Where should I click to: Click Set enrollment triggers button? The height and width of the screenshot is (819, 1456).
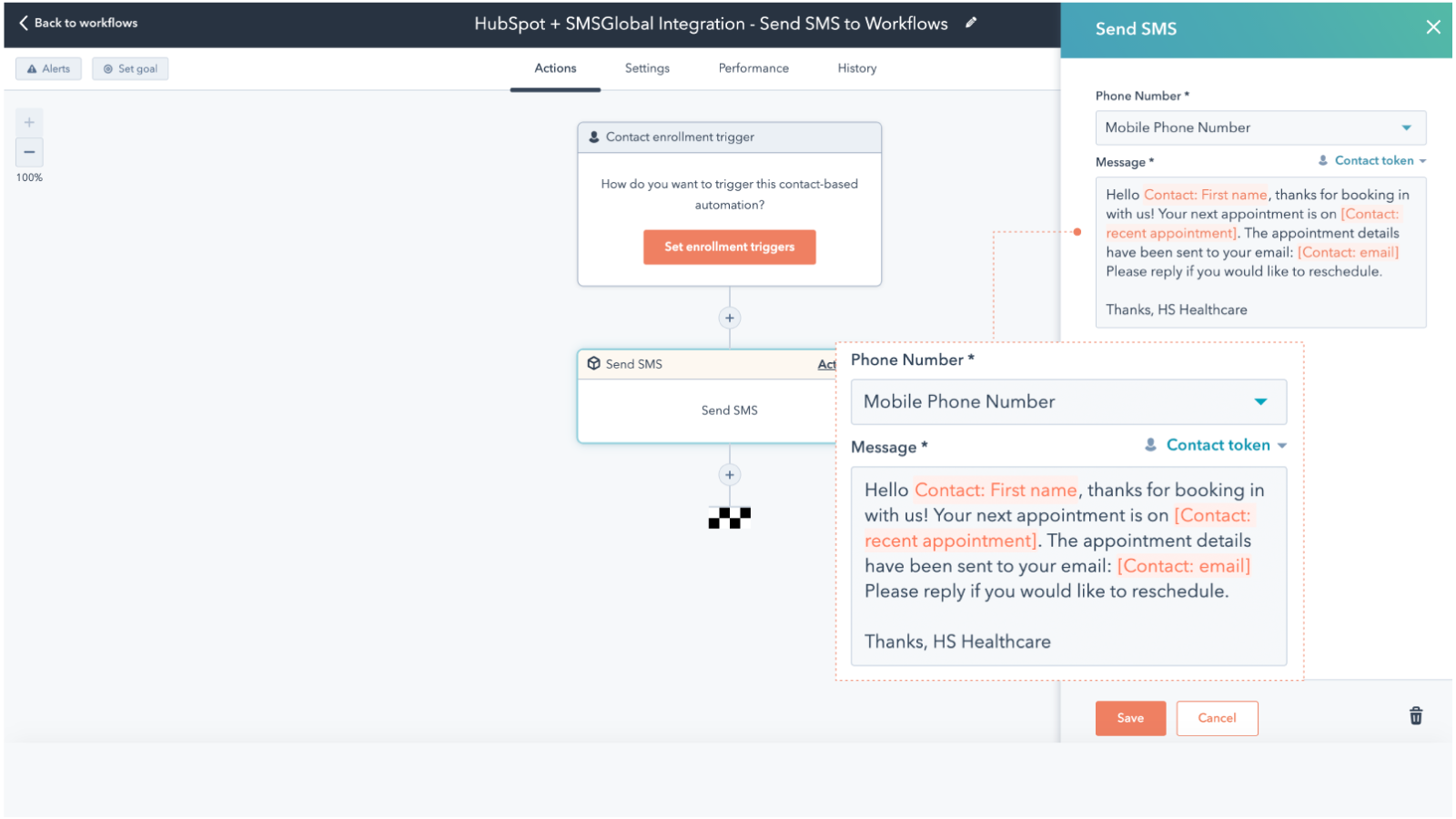pyautogui.click(x=729, y=247)
